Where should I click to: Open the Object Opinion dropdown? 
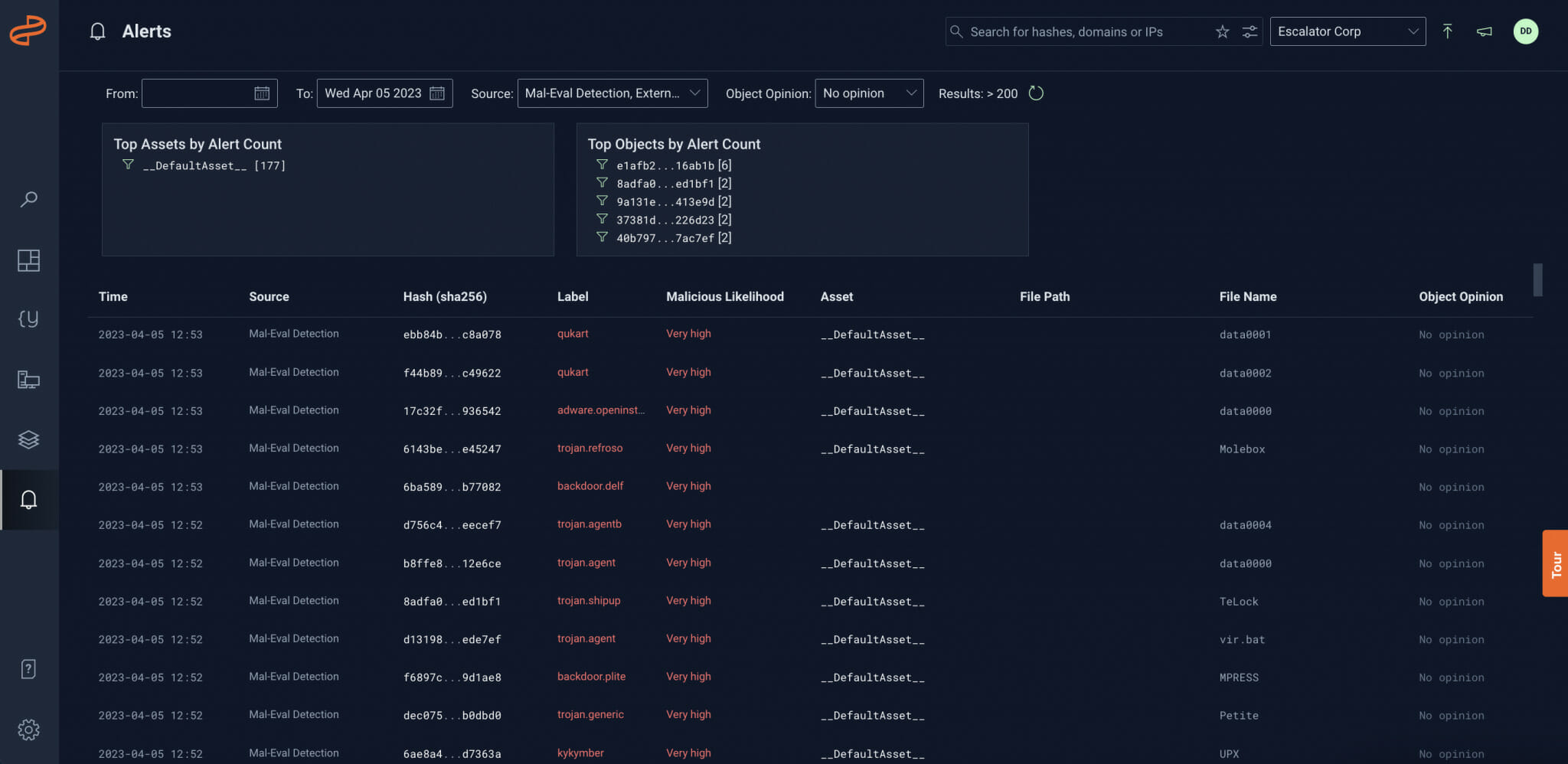869,93
